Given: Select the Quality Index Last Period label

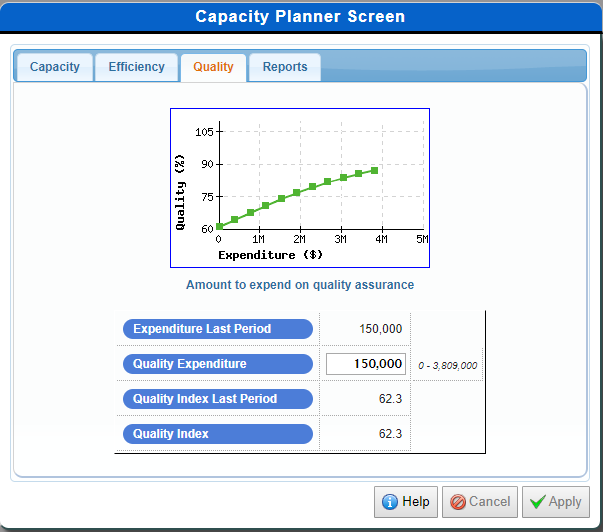Looking at the screenshot, I should pos(217,399).
